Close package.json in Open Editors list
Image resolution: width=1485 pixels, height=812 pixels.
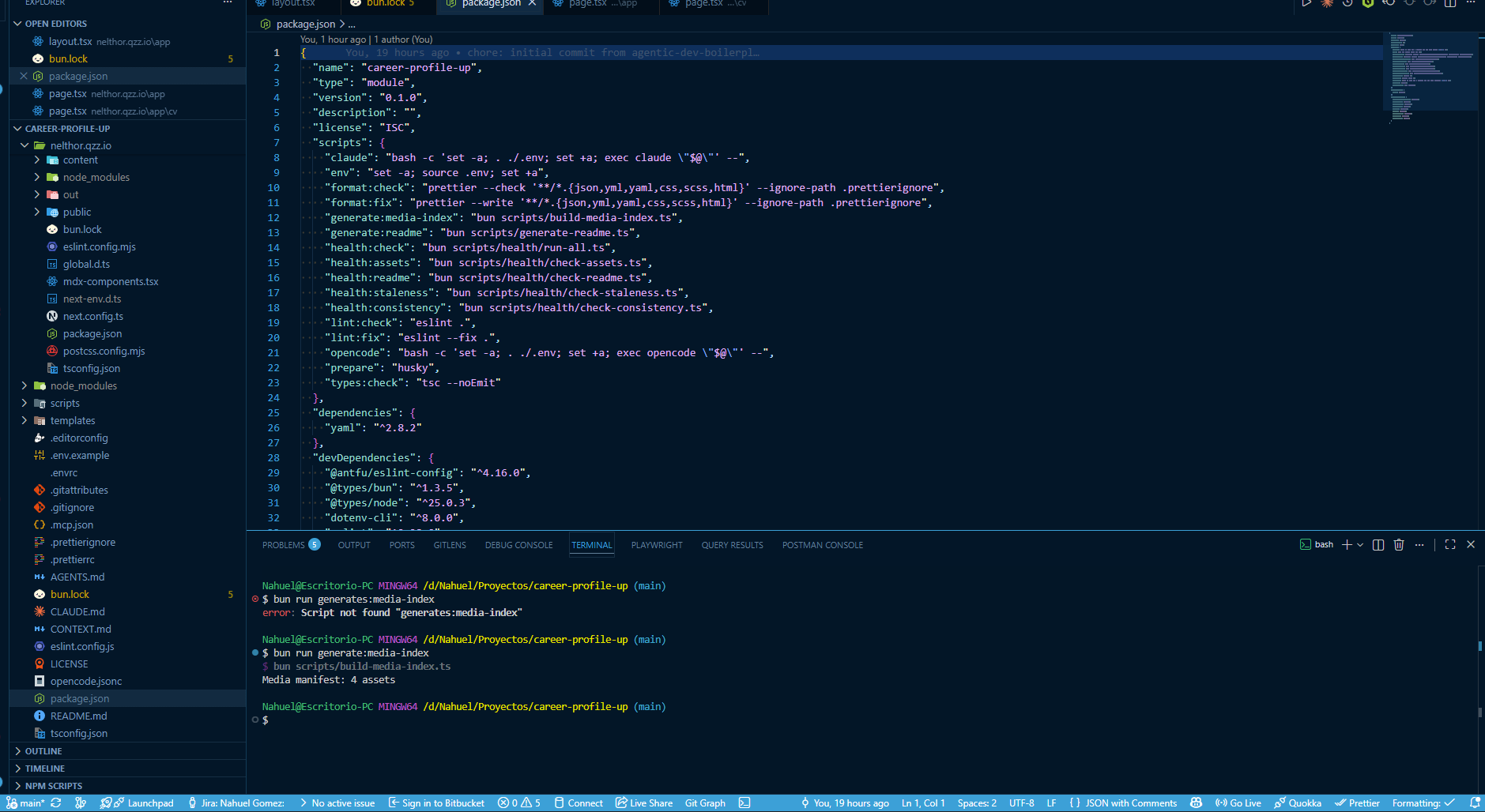24,76
